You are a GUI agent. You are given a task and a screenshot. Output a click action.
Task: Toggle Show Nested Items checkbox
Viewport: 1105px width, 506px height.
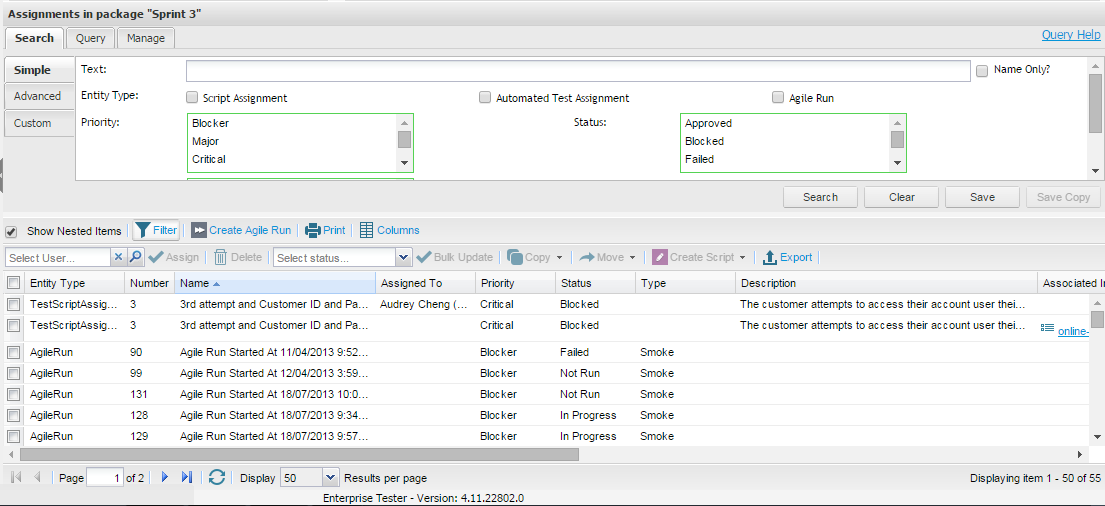pos(12,231)
